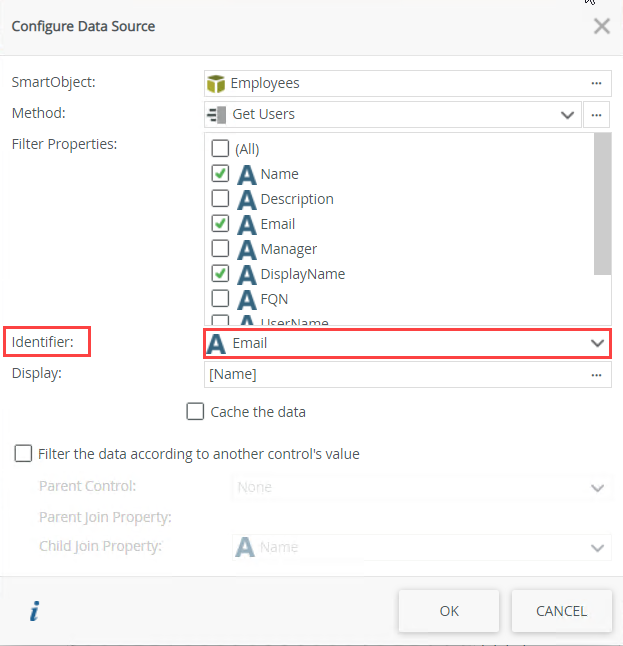The height and width of the screenshot is (646, 623).
Task: Close the Configure Data Source dialog
Action: pos(602,26)
